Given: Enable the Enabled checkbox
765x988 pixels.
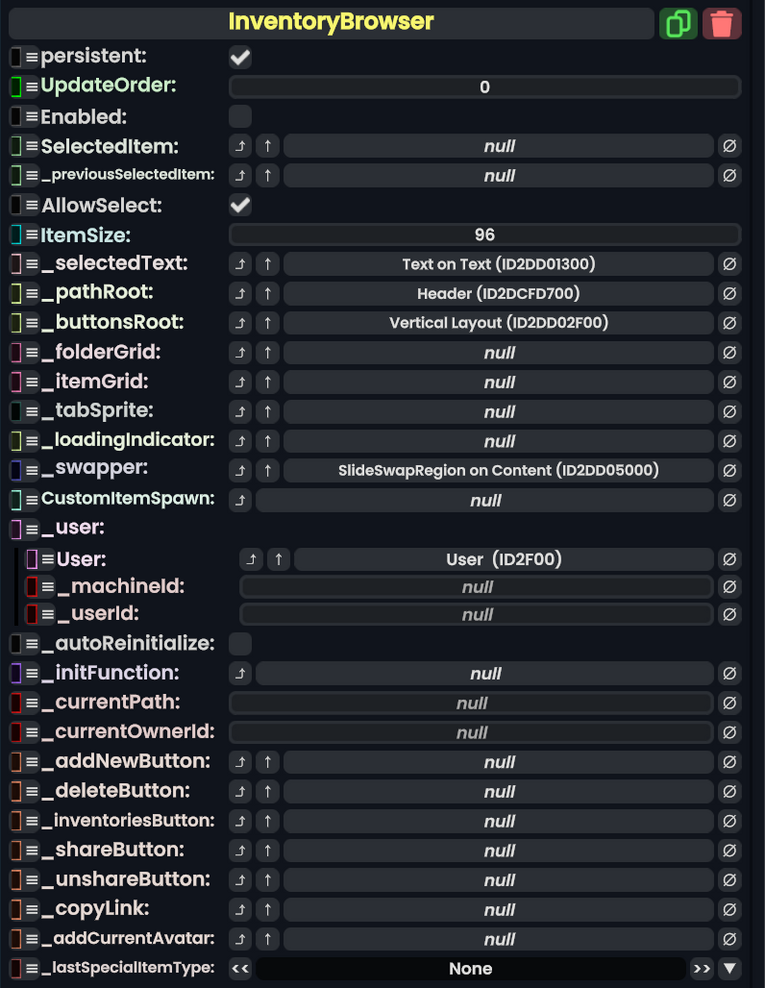Looking at the screenshot, I should [239, 116].
